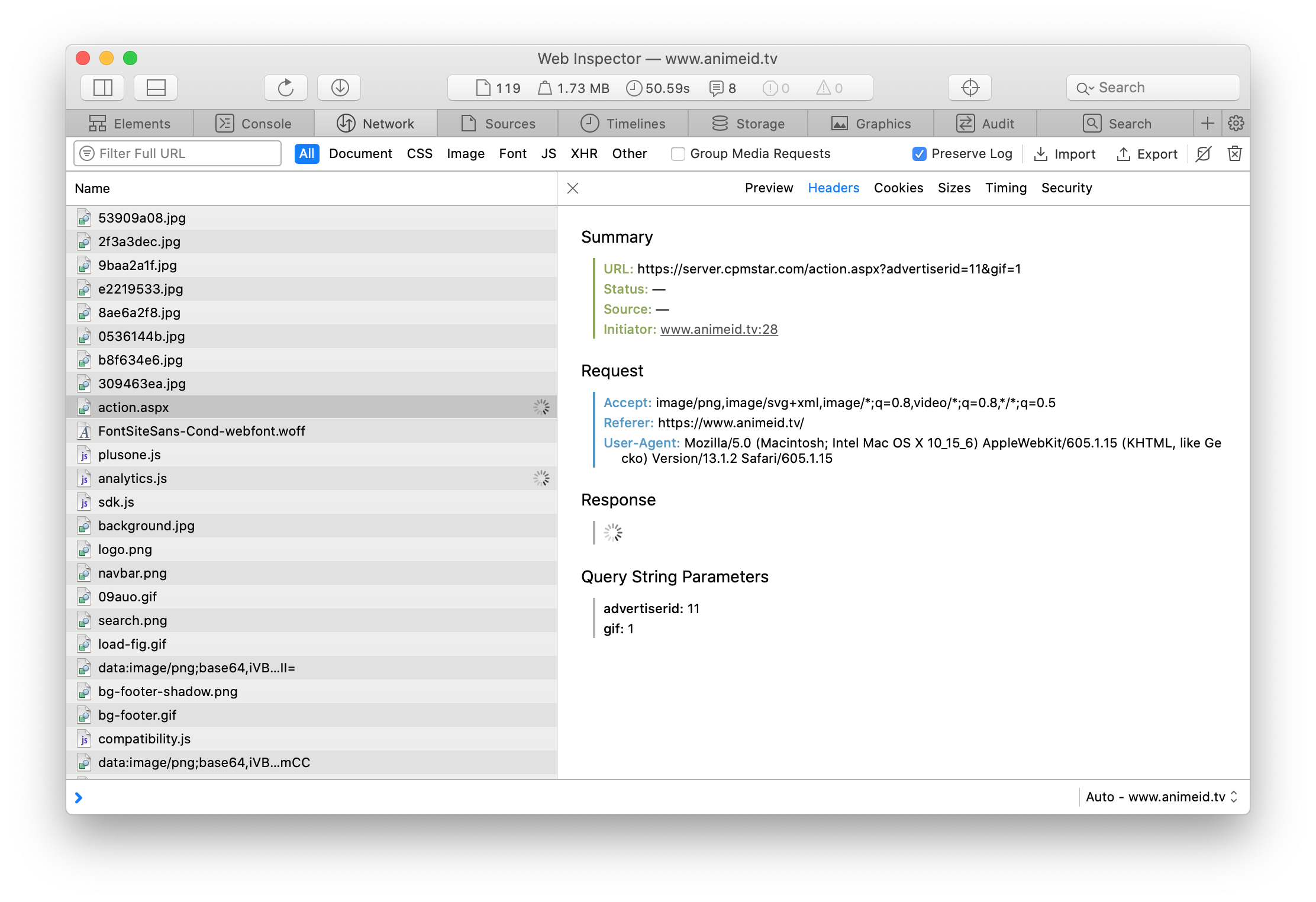Close the request details pane

tap(572, 188)
